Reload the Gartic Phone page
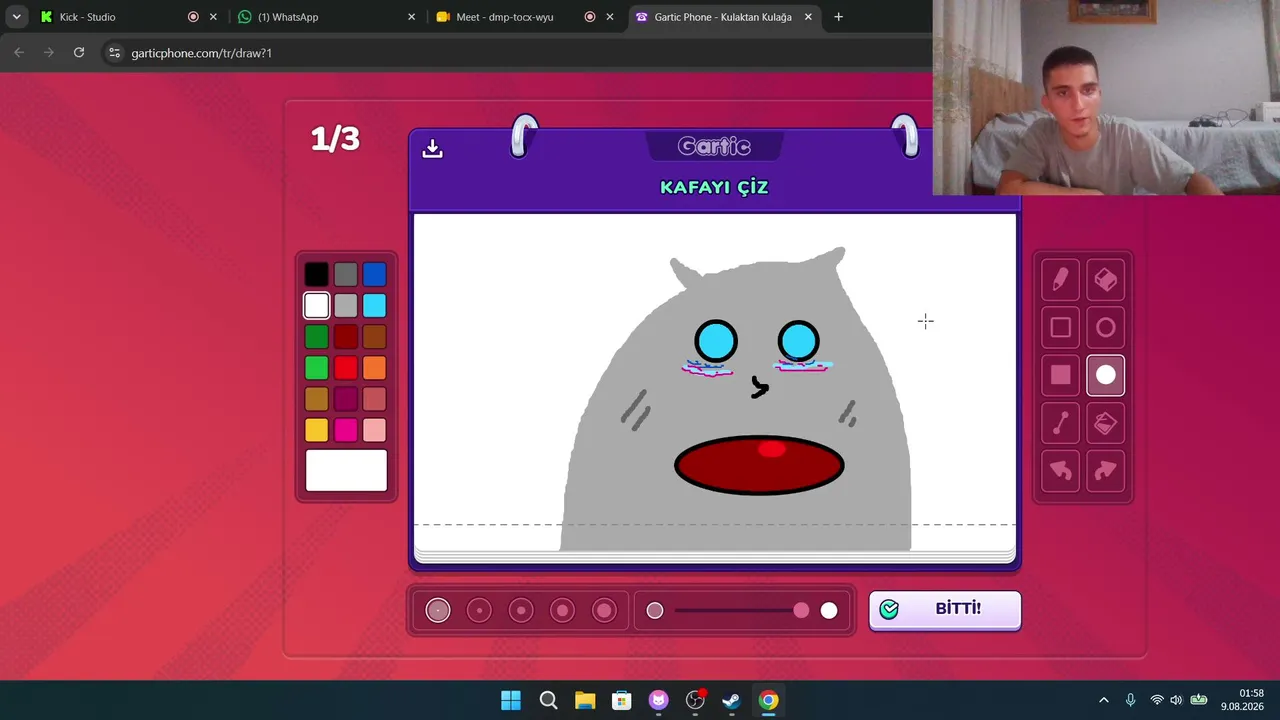Viewport: 1280px width, 720px height. [79, 53]
